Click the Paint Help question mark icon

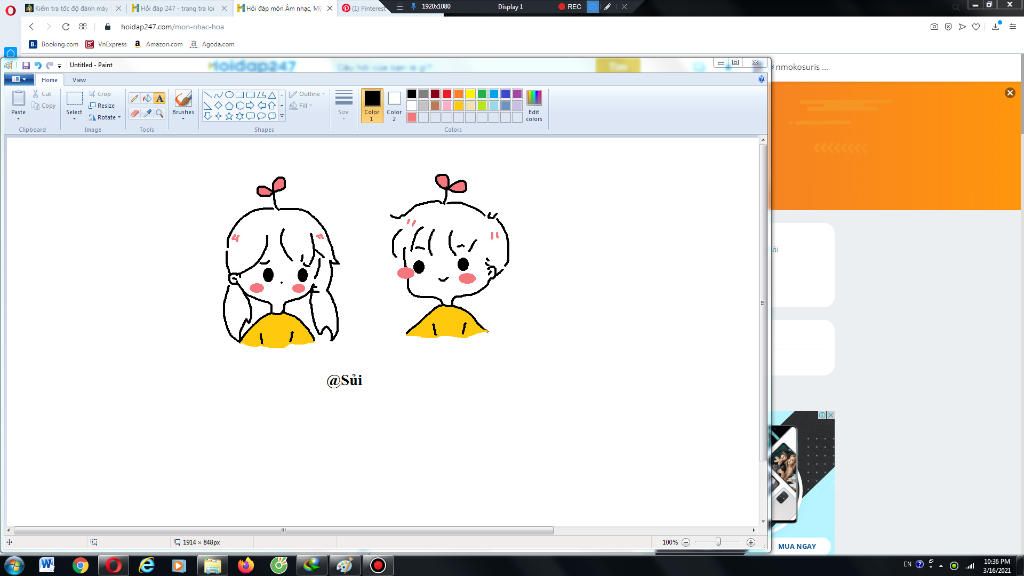[761, 80]
